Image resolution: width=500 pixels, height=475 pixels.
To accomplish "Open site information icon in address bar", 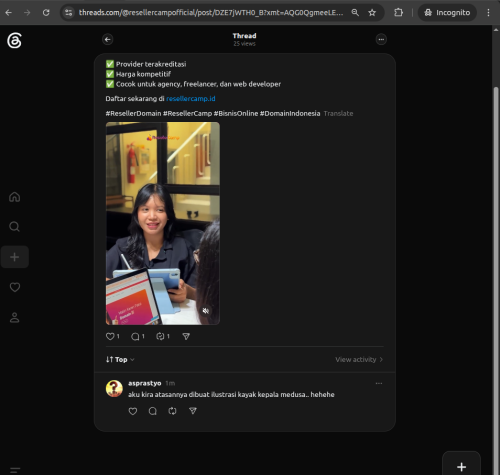I will click(68, 13).
